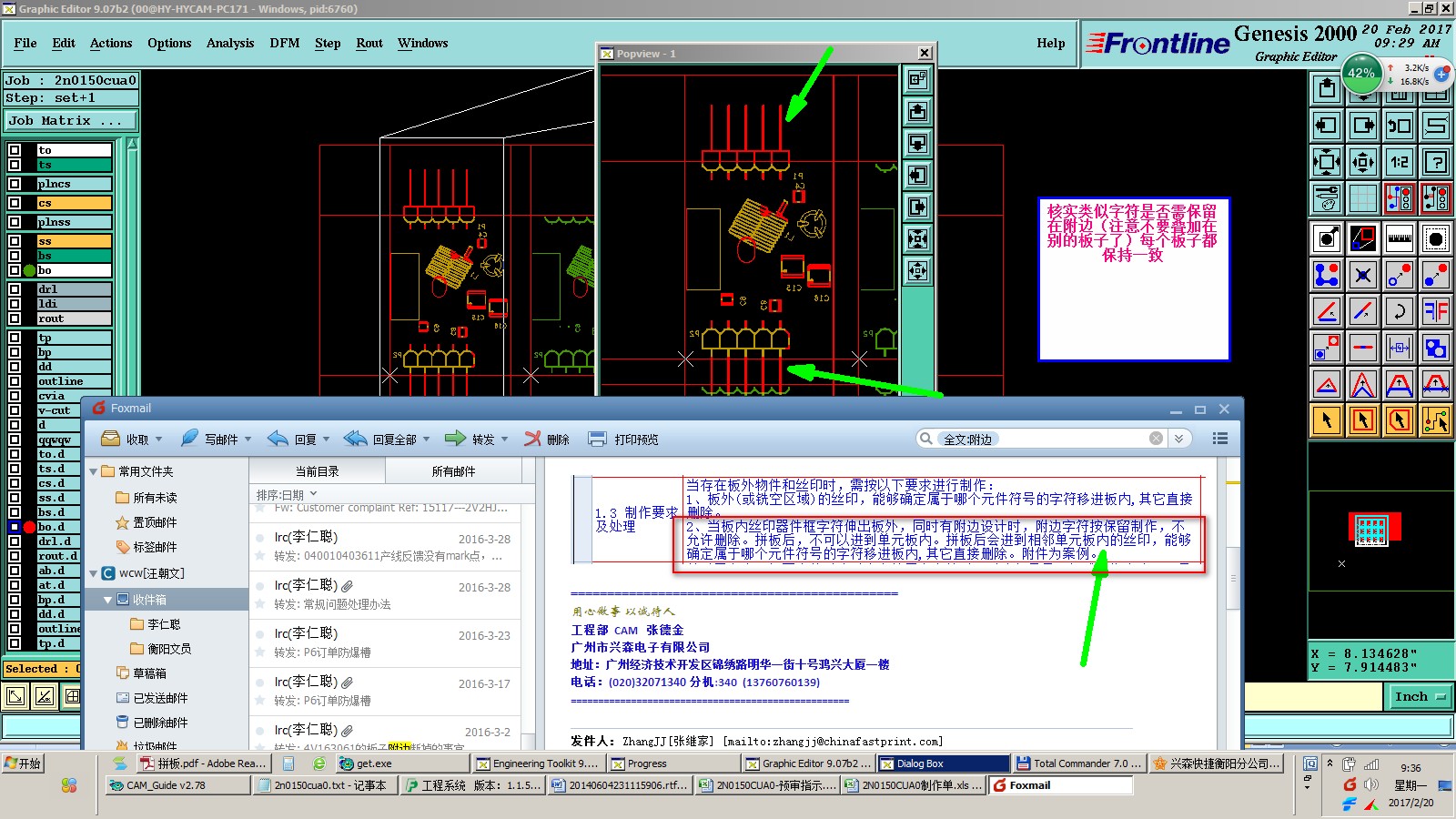Open the 写邮件 compose dropdown arrow
1456x819 pixels.
coord(248,440)
